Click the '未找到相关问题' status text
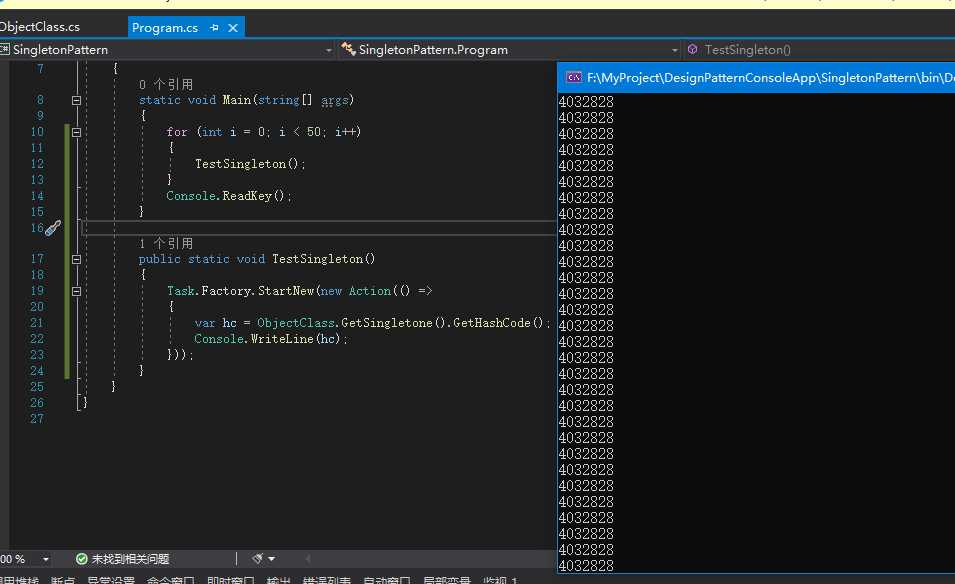Image resolution: width=955 pixels, height=584 pixels. pyautogui.click(x=130, y=559)
